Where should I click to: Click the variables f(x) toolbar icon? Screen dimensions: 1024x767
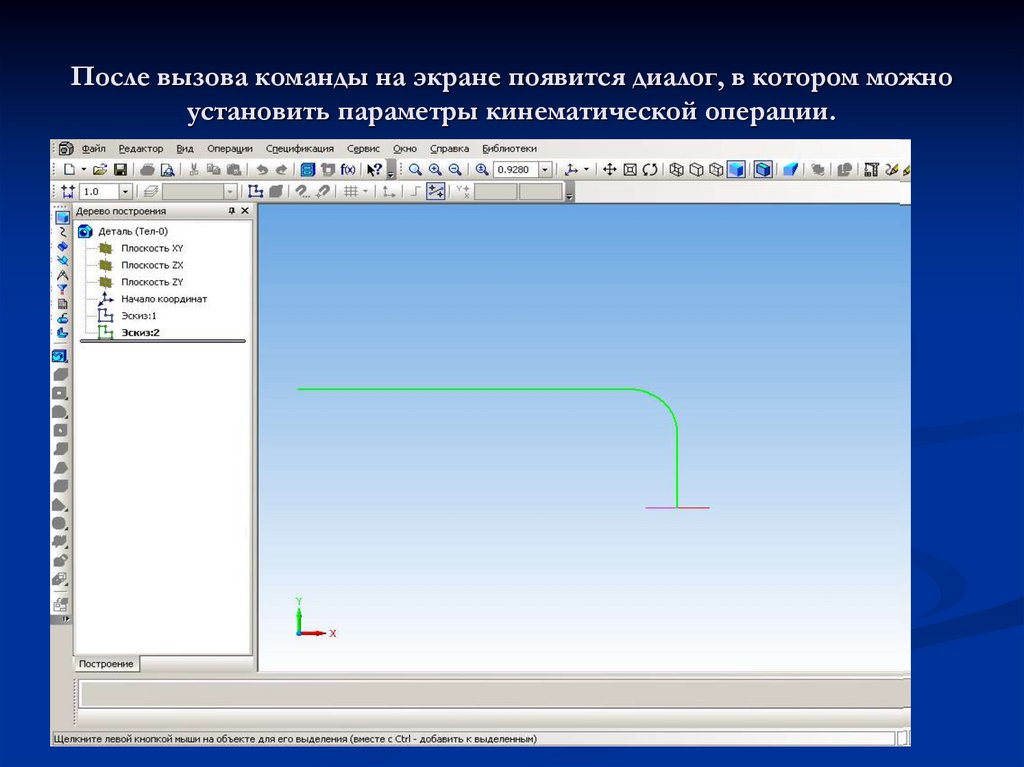coord(346,168)
